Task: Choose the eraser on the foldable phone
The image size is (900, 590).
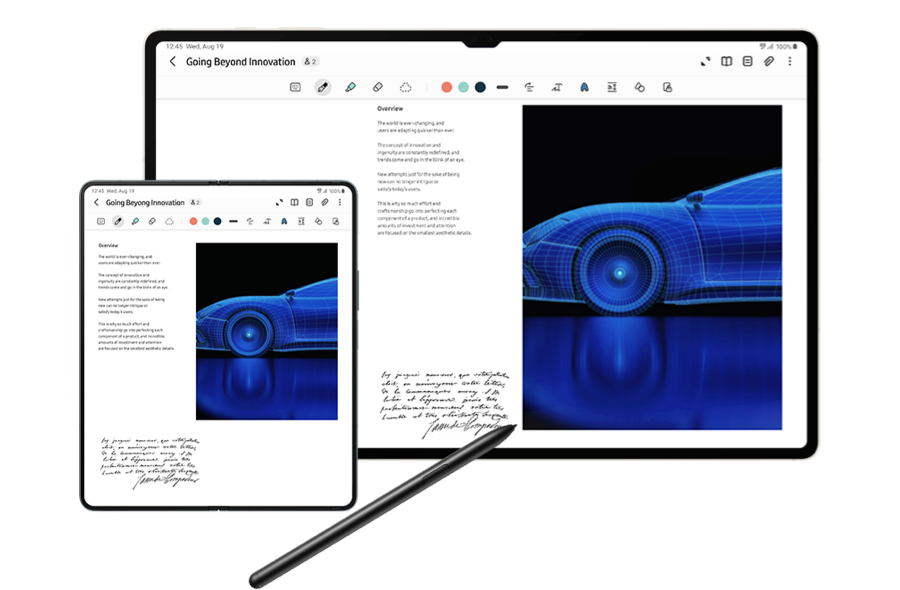Action: 152,221
